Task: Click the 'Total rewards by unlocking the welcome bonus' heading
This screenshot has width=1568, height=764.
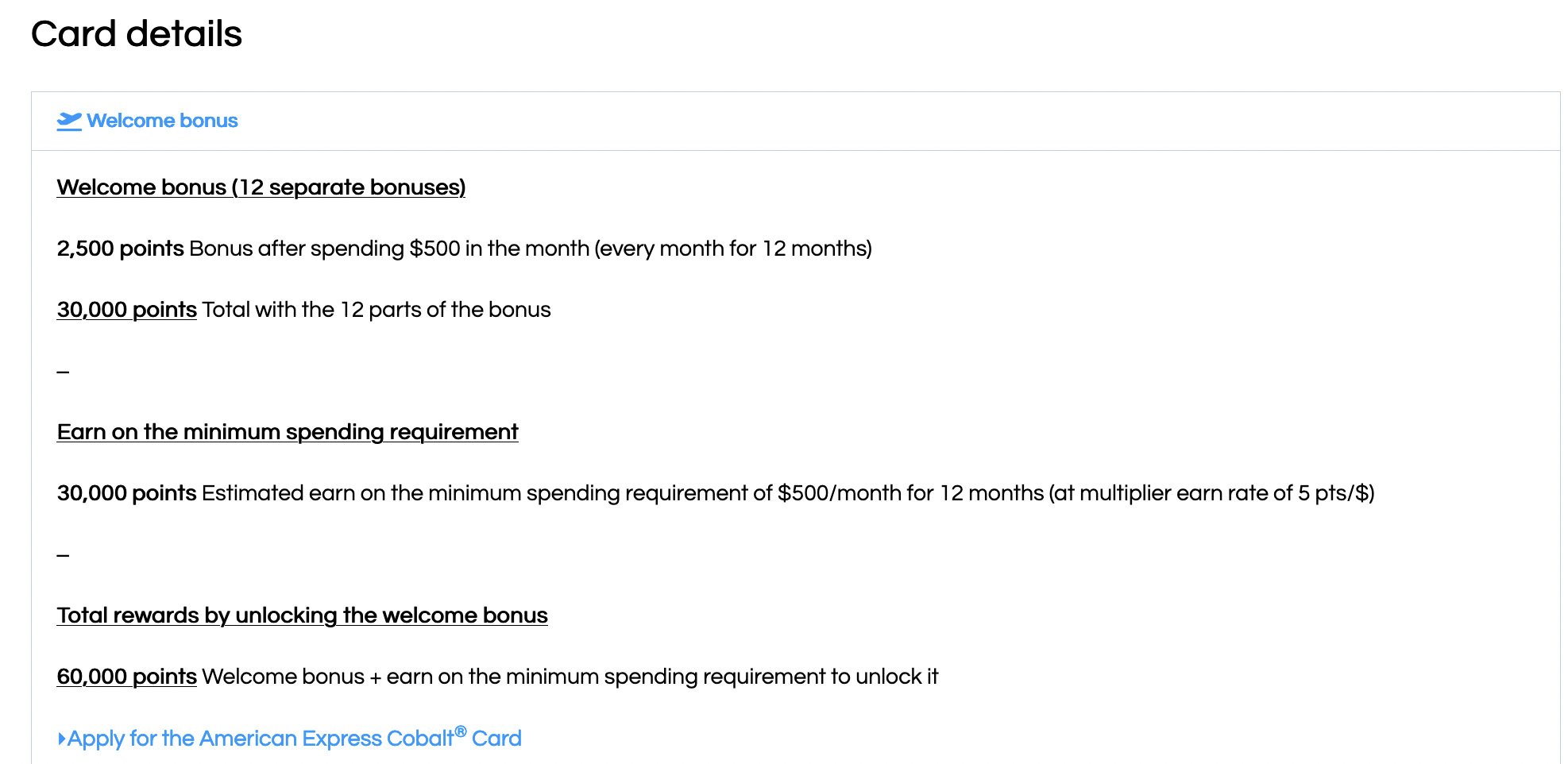Action: (x=303, y=615)
